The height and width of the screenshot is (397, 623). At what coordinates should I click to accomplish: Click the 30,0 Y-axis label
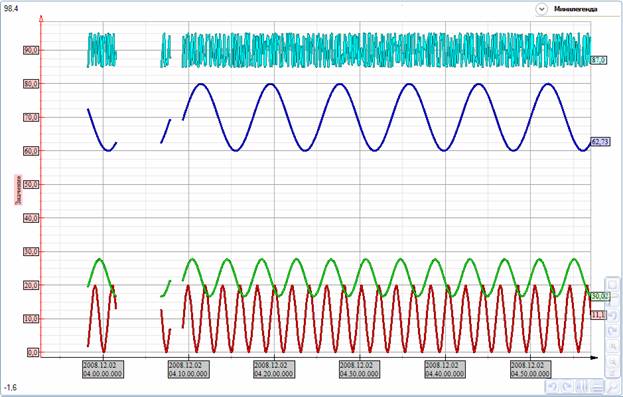click(31, 252)
